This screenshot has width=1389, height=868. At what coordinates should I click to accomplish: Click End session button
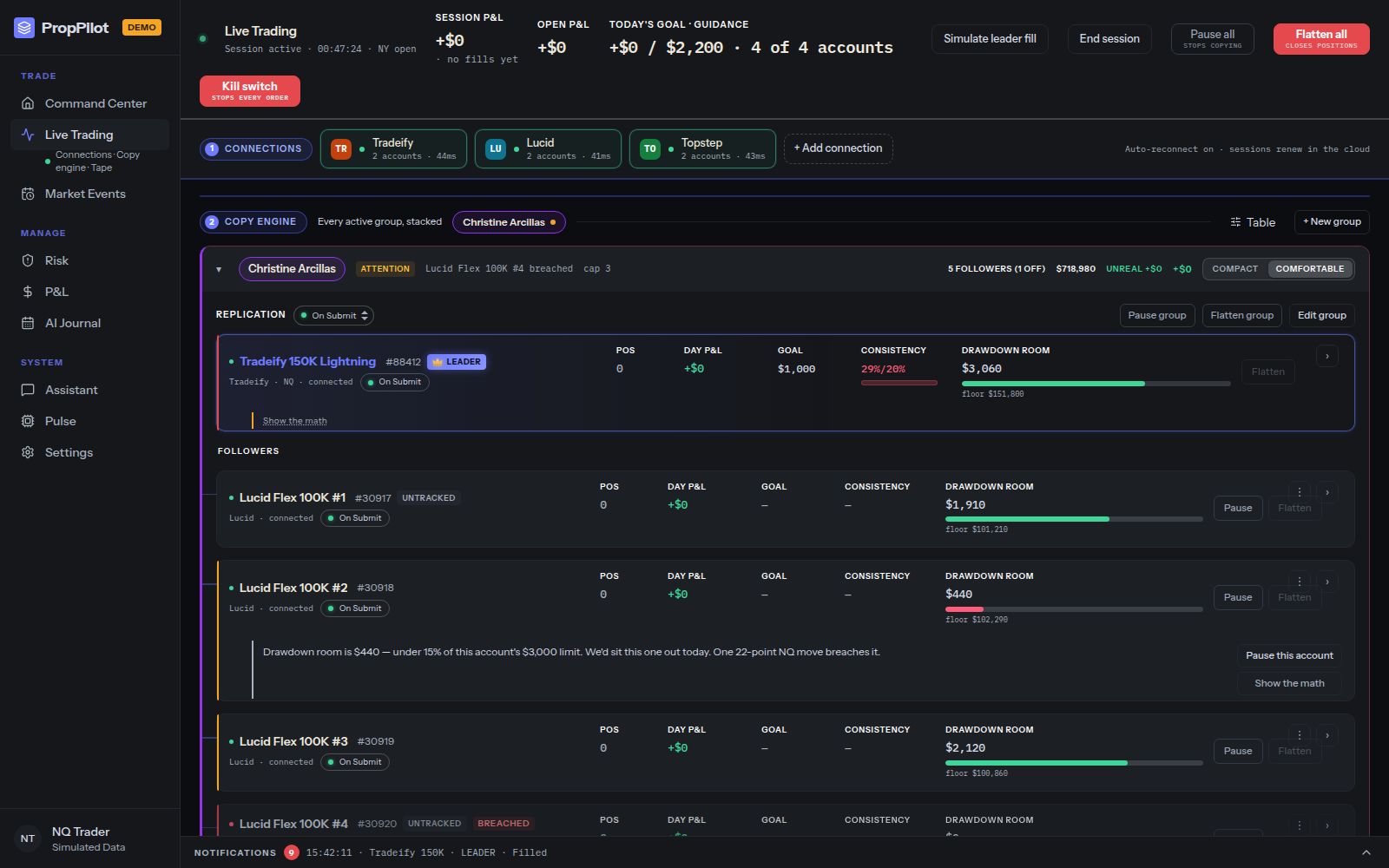(x=1109, y=39)
